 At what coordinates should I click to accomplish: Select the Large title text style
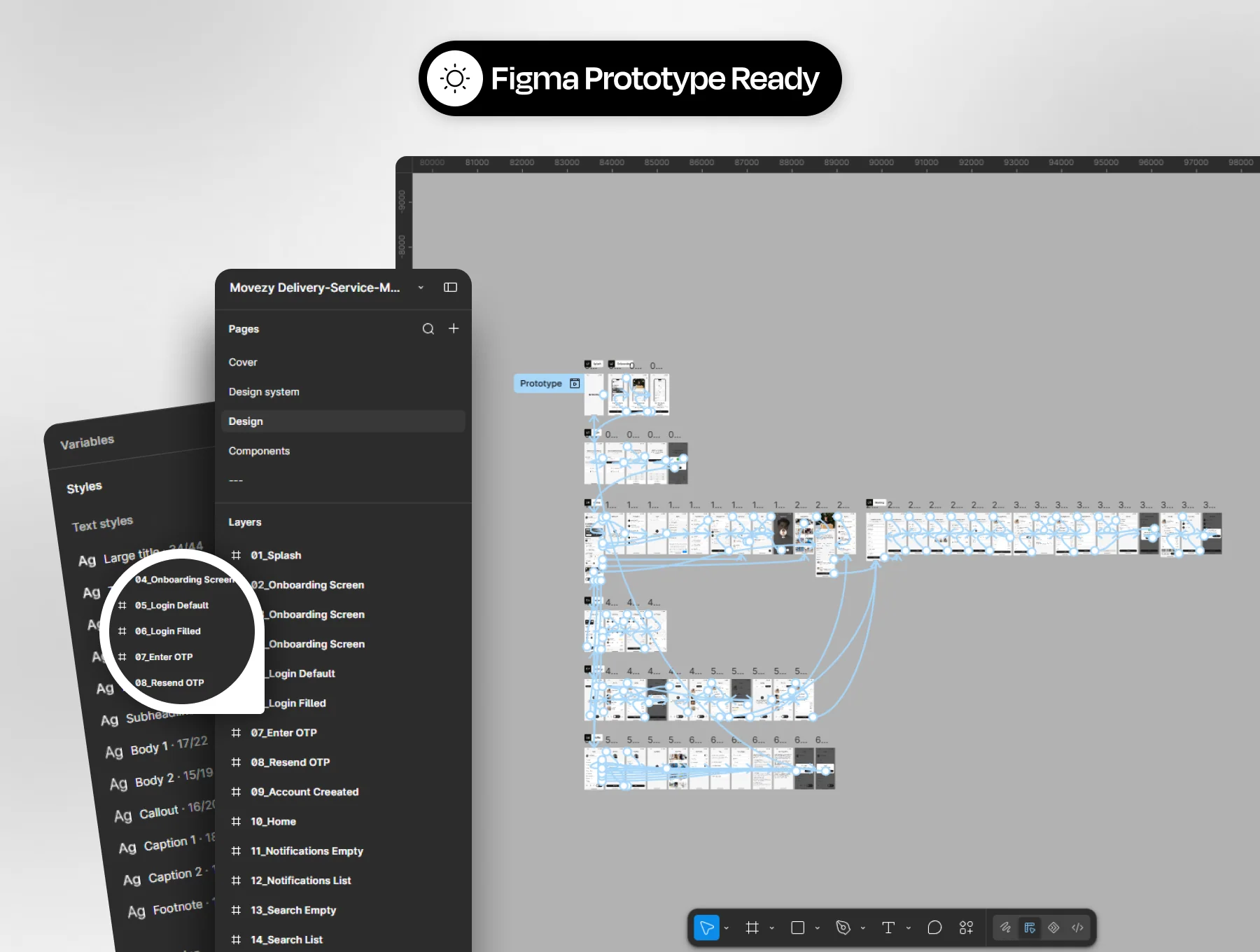click(x=140, y=554)
